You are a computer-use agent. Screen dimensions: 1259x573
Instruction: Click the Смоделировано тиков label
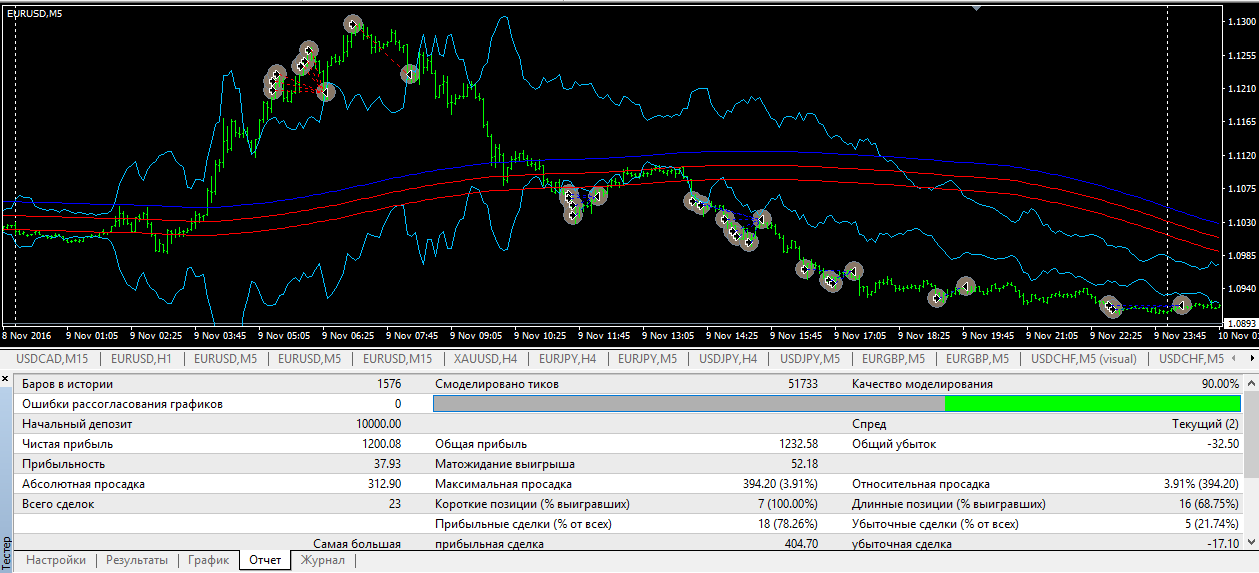tap(497, 383)
